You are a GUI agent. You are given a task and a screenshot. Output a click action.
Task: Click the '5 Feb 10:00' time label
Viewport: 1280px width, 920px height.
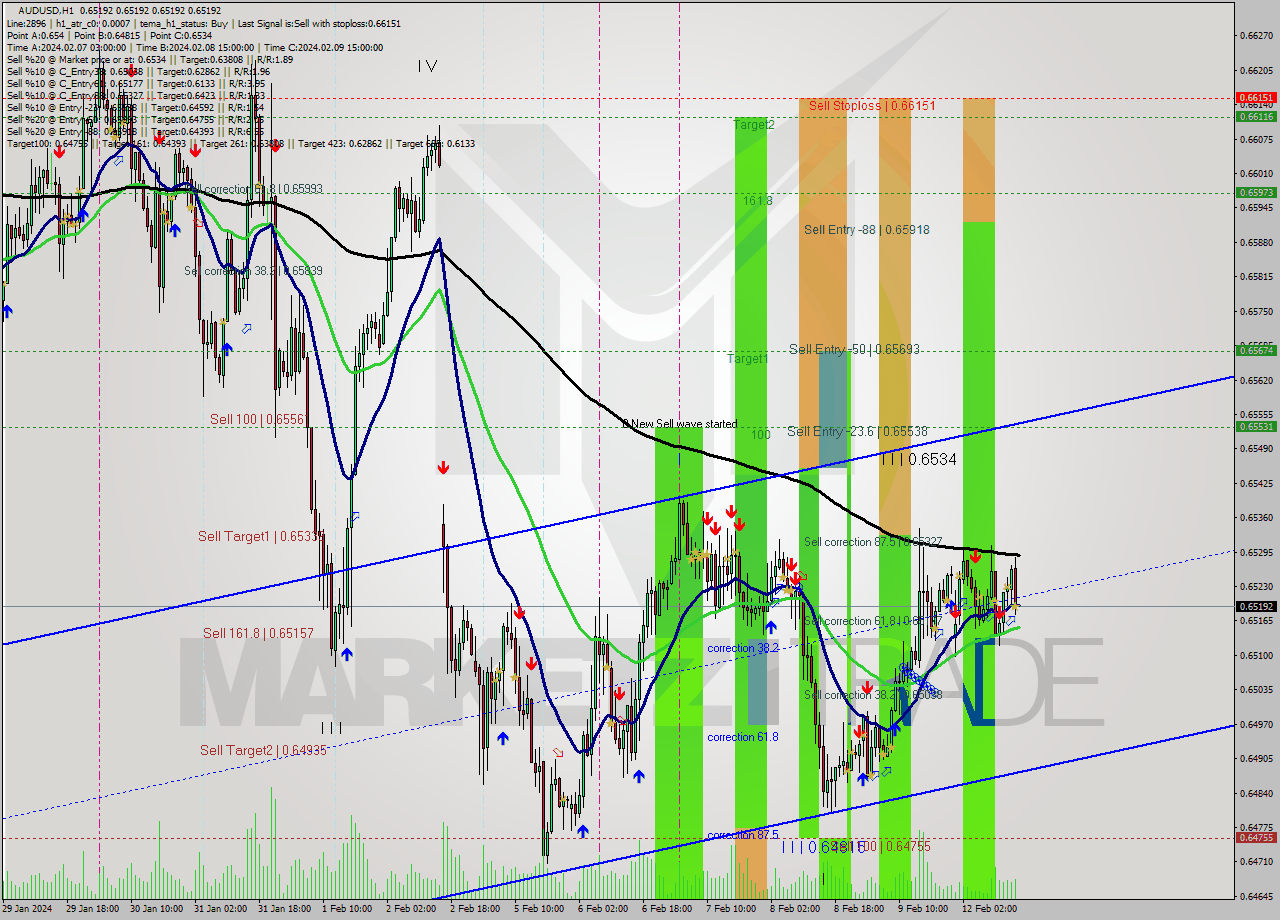pyautogui.click(x=540, y=909)
